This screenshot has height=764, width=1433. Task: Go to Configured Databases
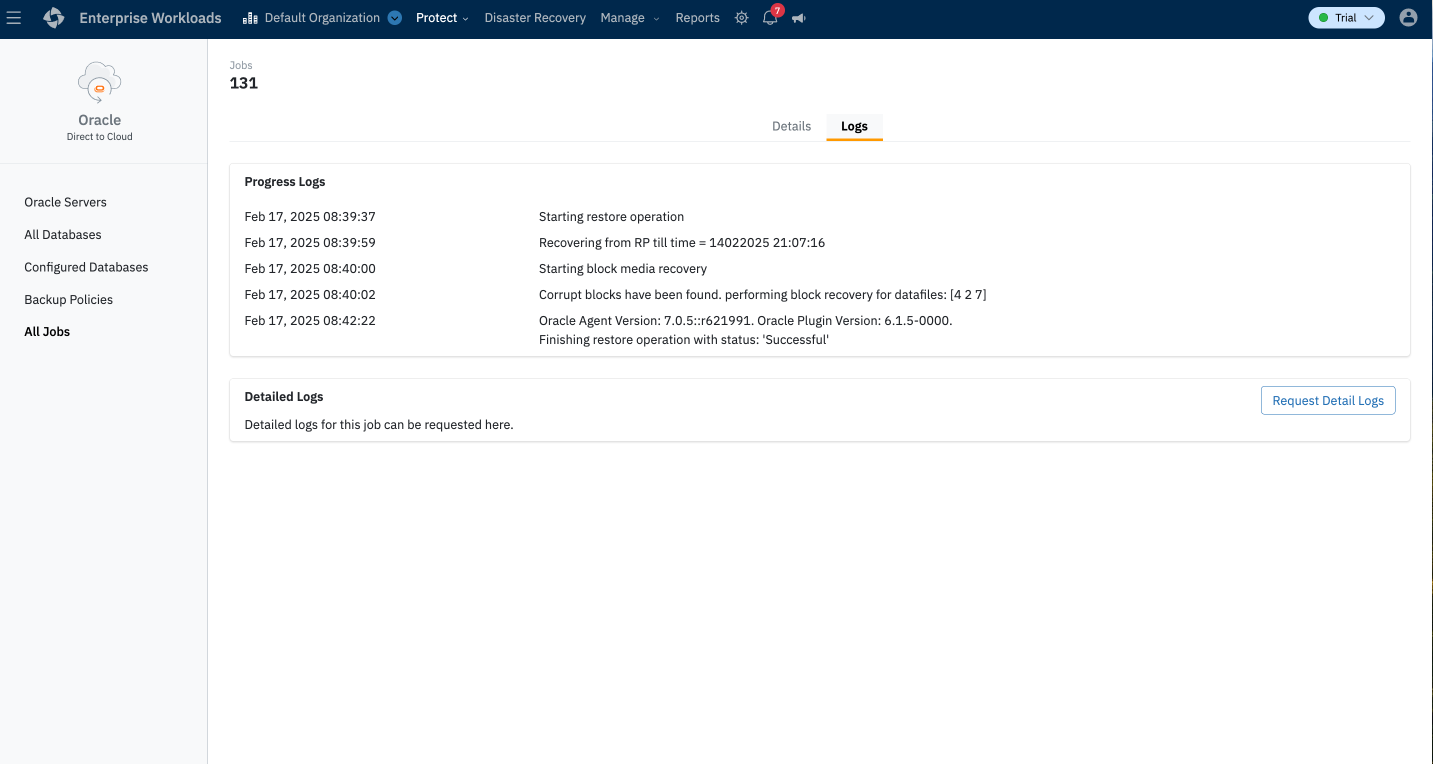pos(86,267)
